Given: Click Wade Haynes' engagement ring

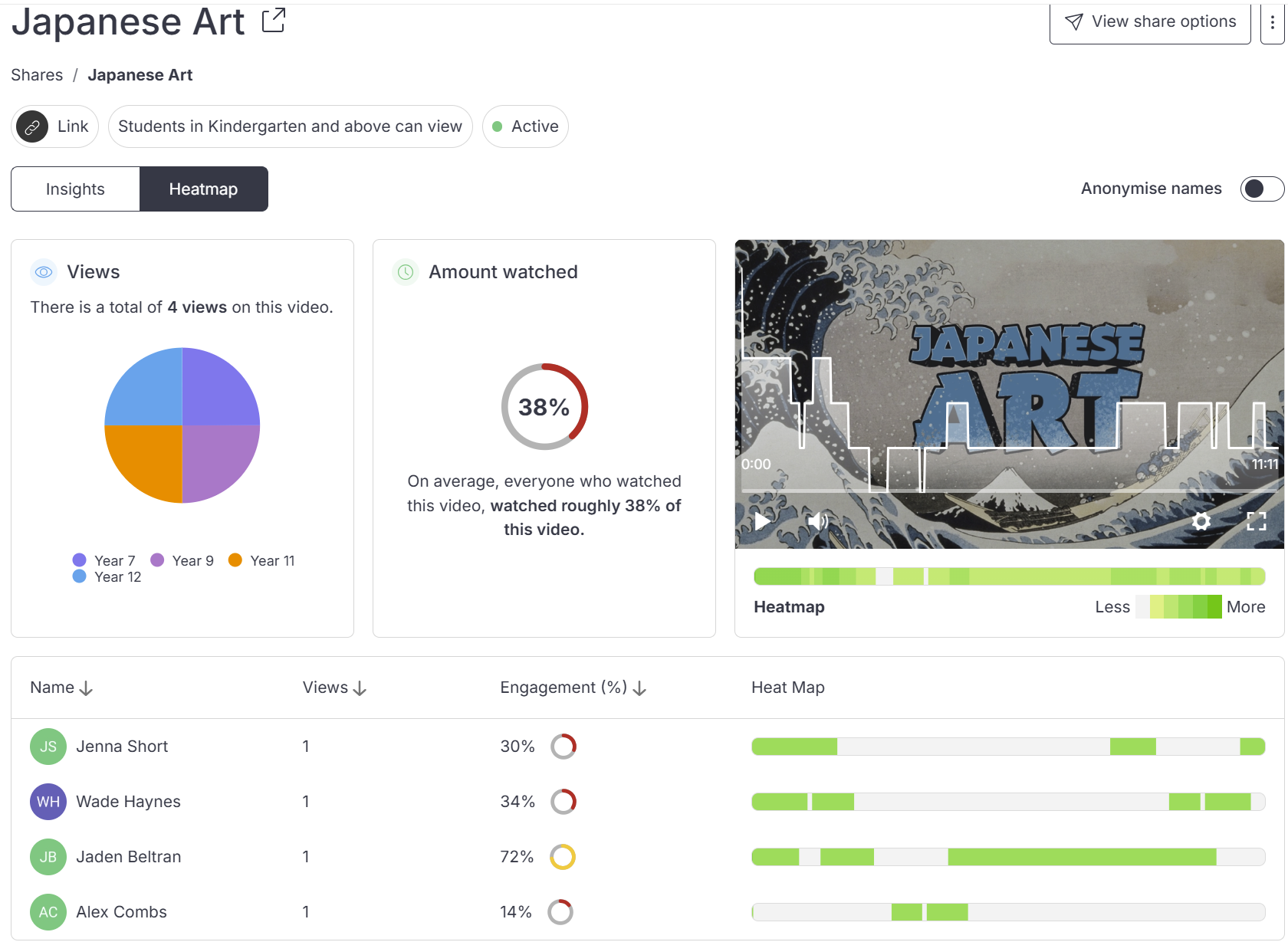Looking at the screenshot, I should pos(563,802).
